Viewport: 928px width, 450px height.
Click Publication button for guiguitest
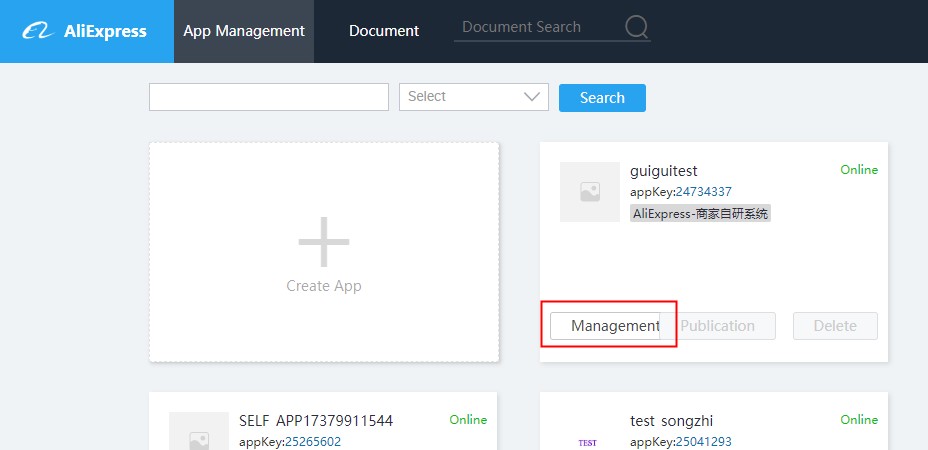click(717, 326)
